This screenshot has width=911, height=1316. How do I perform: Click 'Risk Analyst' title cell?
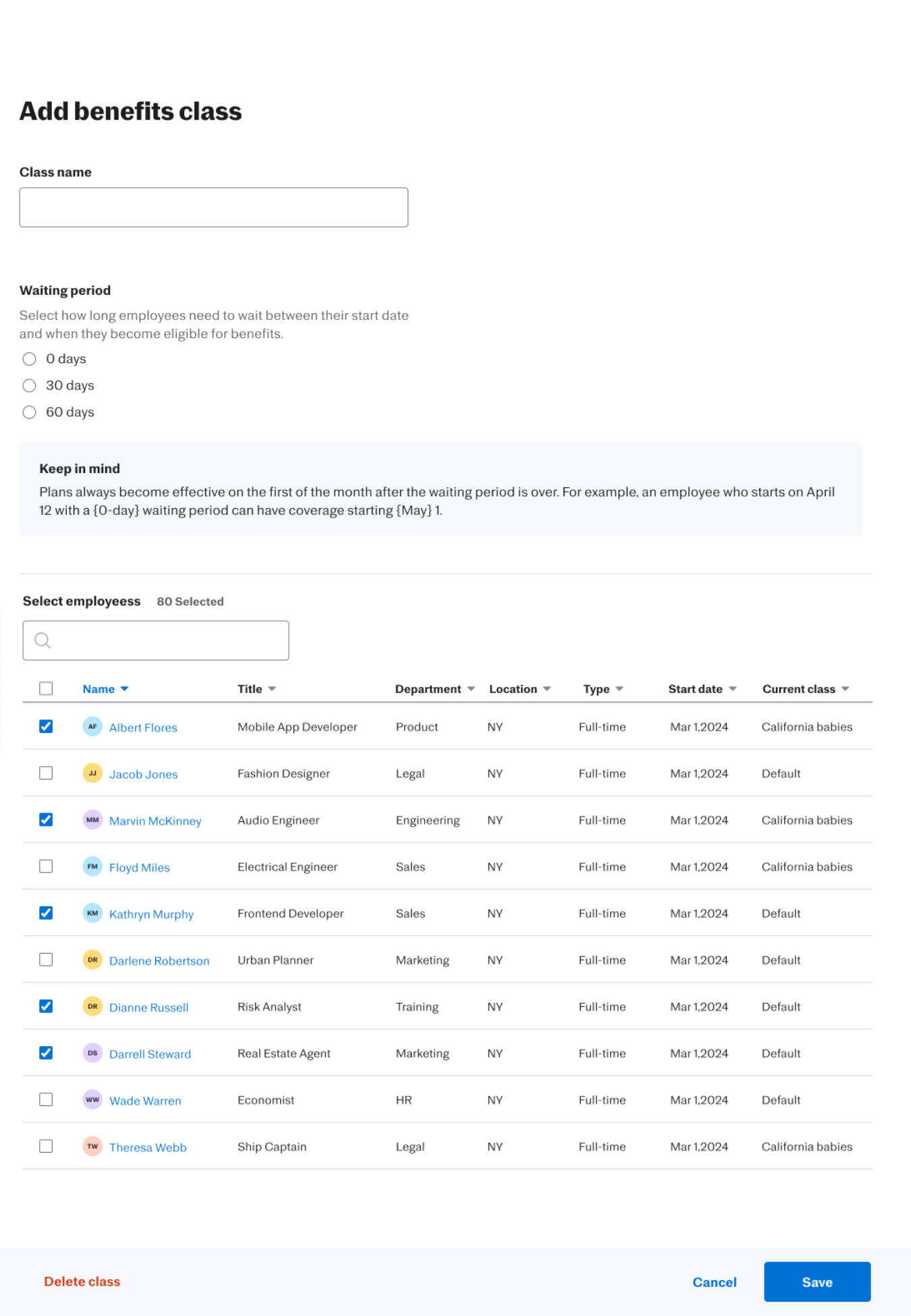click(269, 1006)
